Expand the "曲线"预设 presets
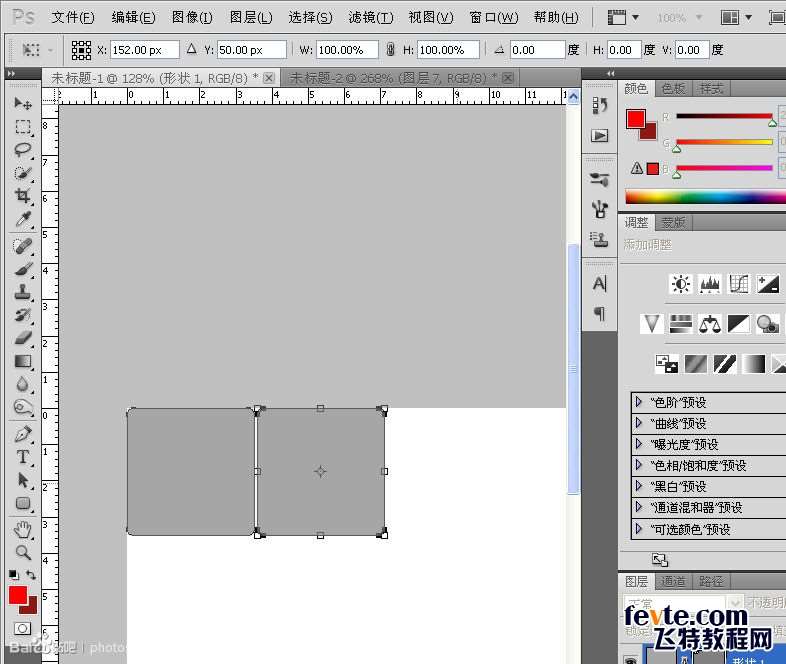This screenshot has height=664, width=786. pyautogui.click(x=639, y=423)
